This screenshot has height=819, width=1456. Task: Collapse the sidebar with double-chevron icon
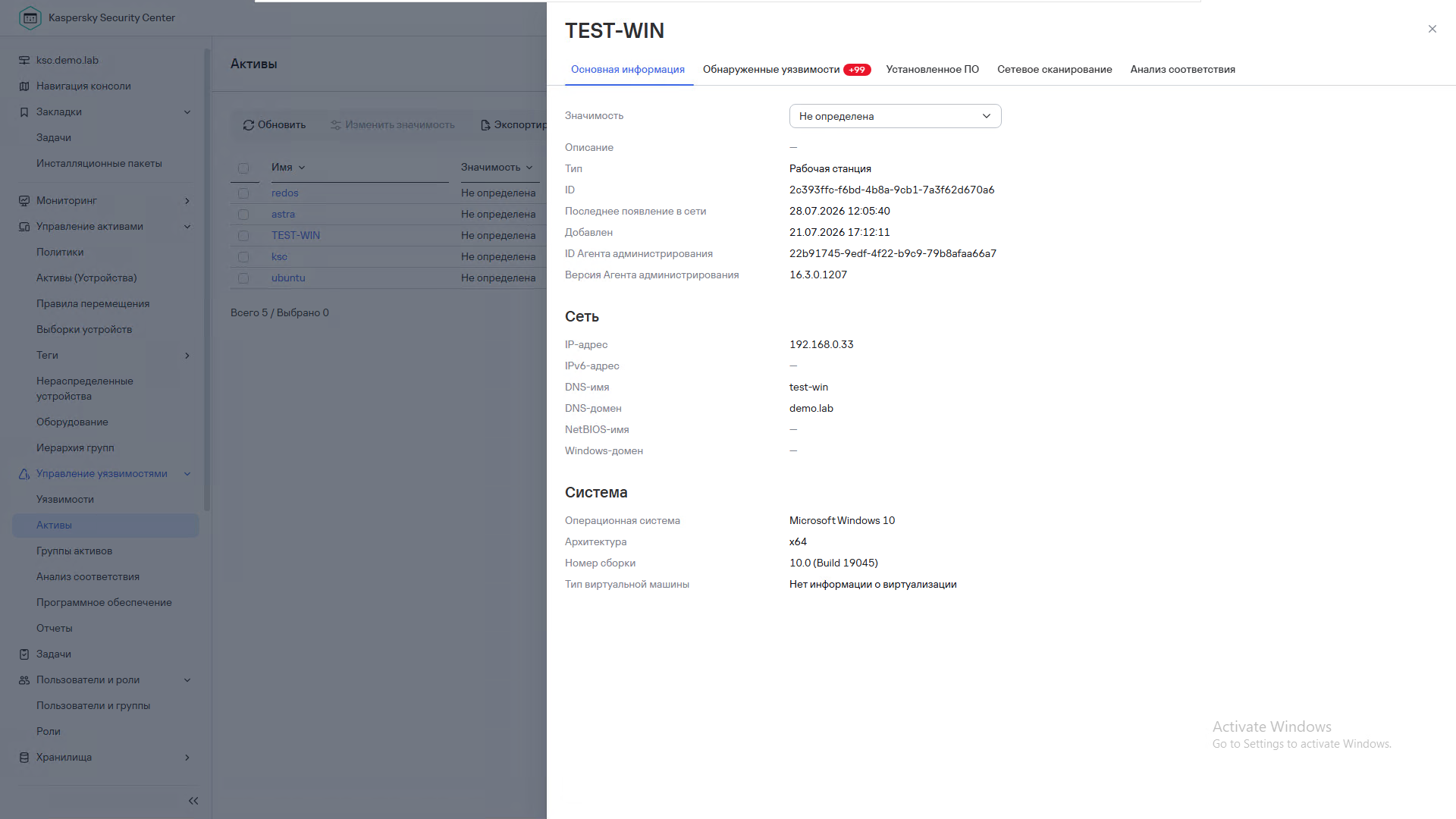[x=193, y=801]
